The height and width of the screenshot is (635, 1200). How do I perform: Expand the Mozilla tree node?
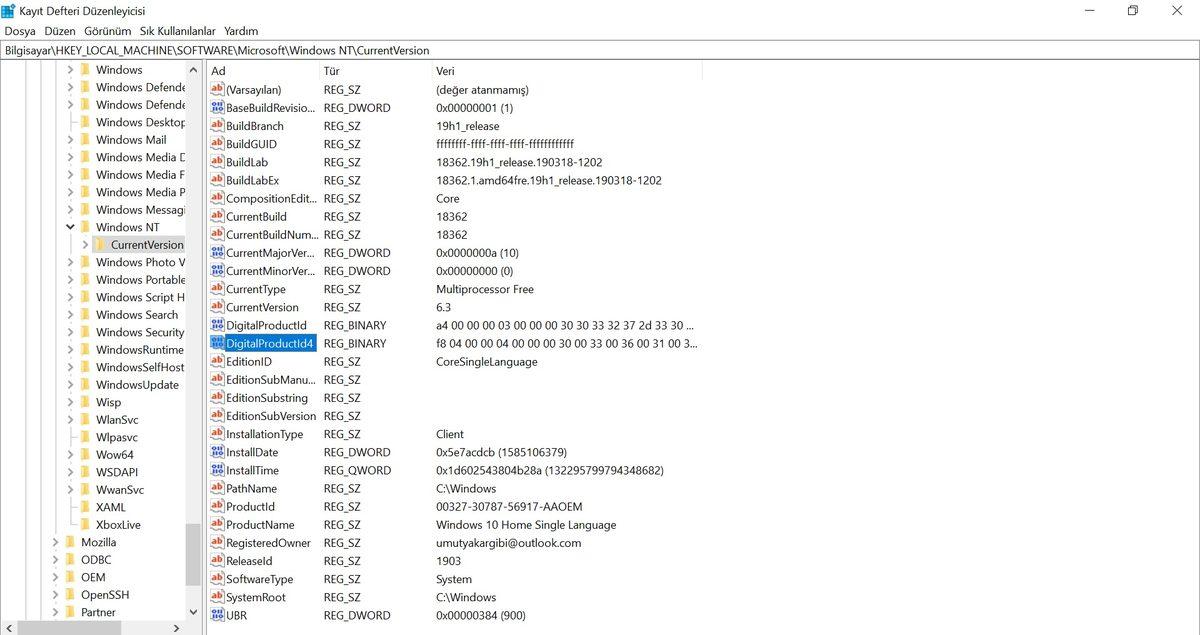[56, 541]
